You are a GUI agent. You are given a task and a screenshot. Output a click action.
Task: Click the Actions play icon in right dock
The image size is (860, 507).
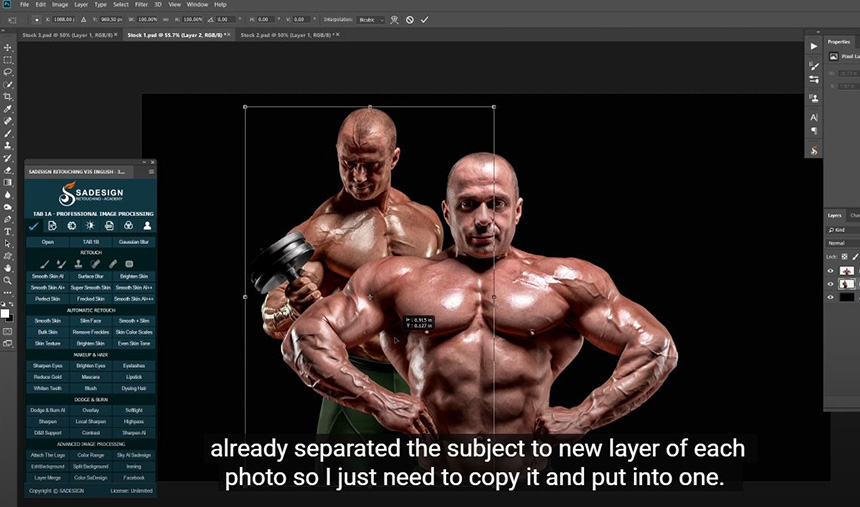(814, 46)
